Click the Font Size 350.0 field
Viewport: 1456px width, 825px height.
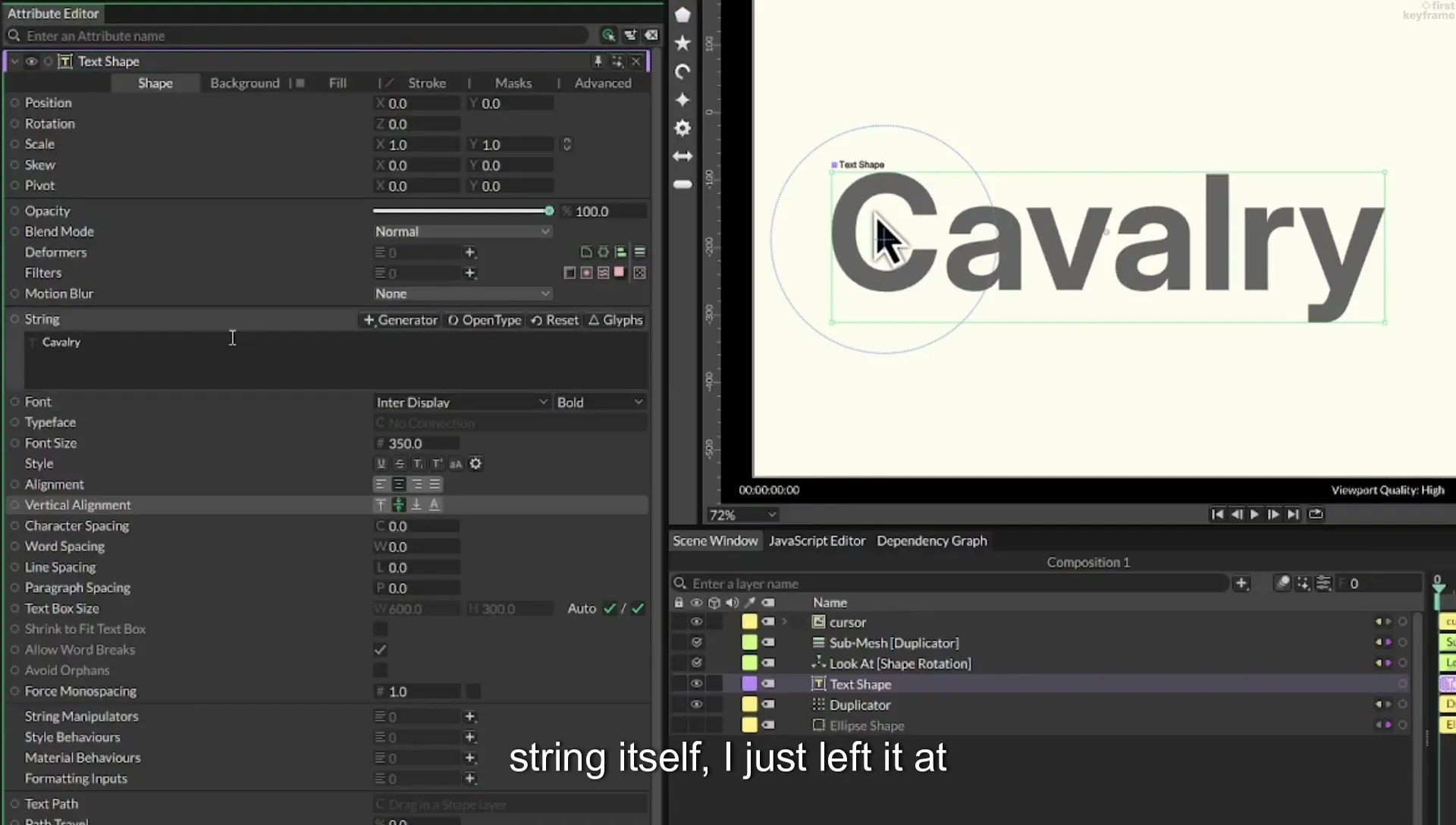[x=417, y=444]
